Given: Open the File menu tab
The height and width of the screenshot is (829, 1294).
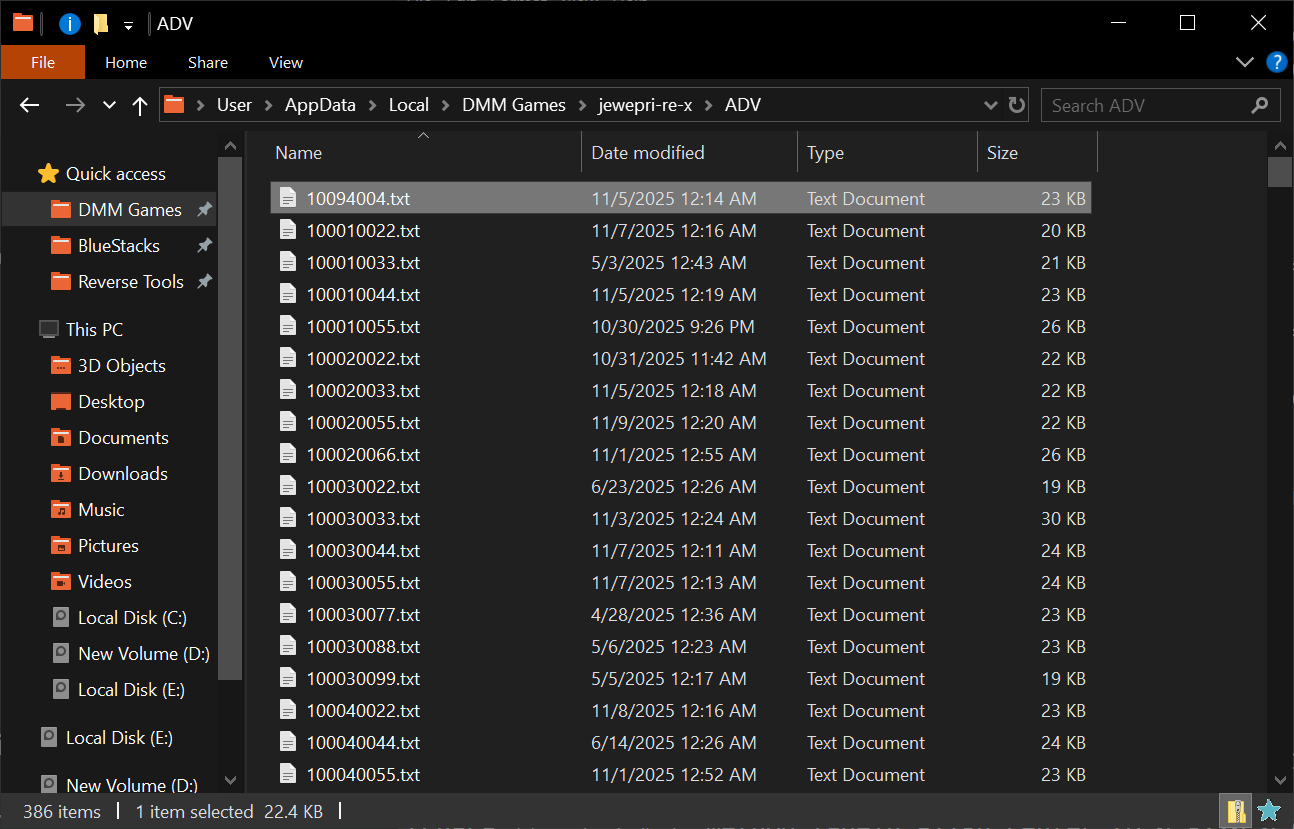Looking at the screenshot, I should 43,62.
